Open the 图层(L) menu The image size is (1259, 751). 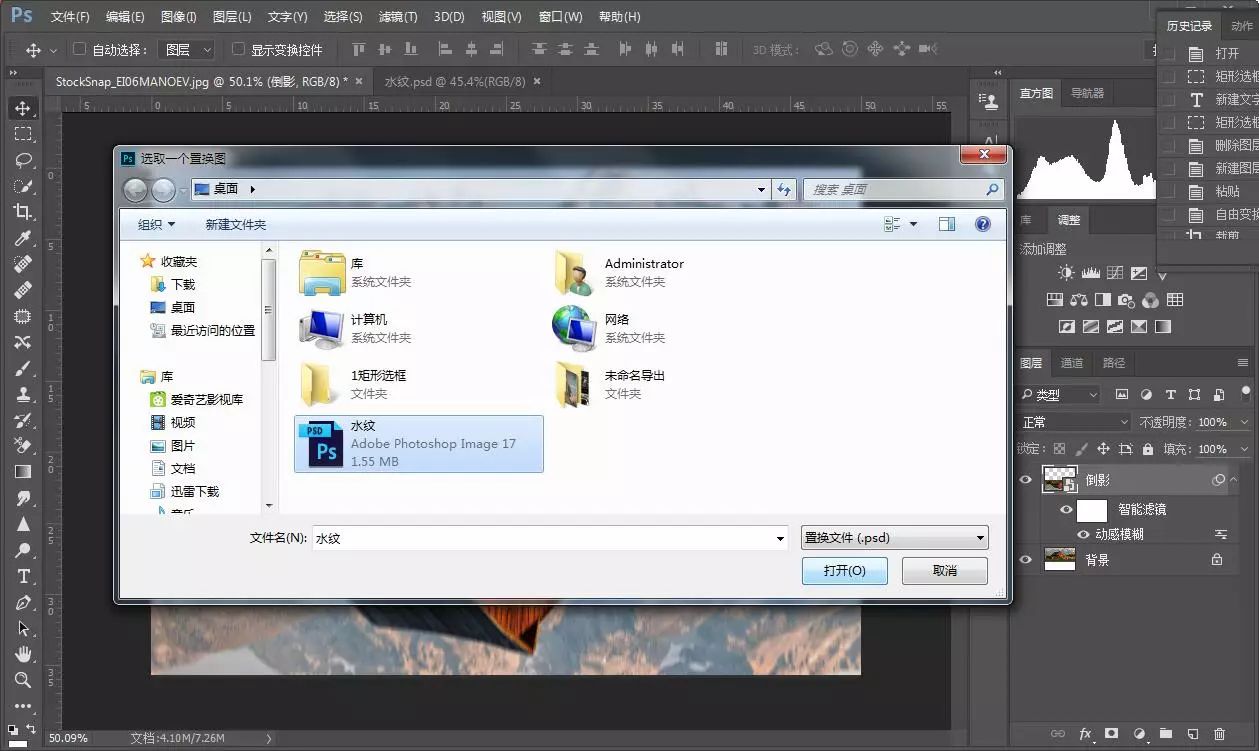(x=232, y=17)
